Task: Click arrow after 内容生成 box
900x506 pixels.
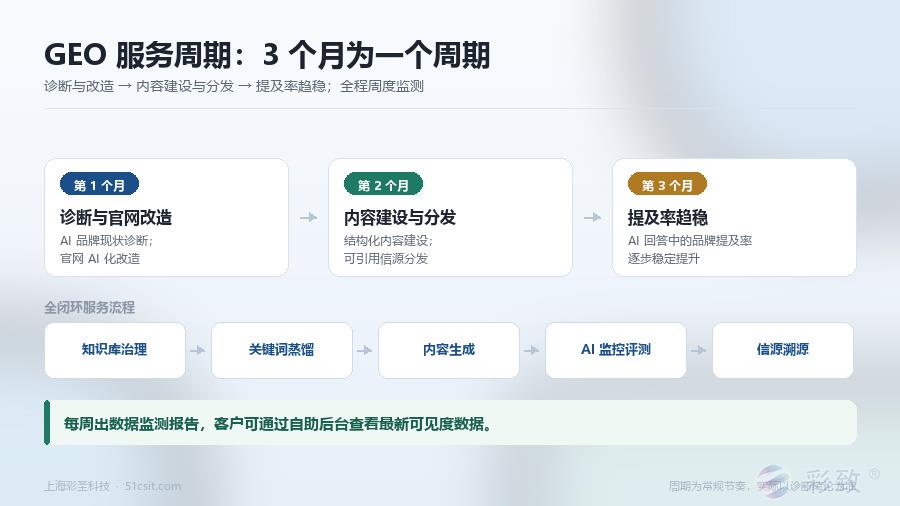Action: (x=532, y=350)
